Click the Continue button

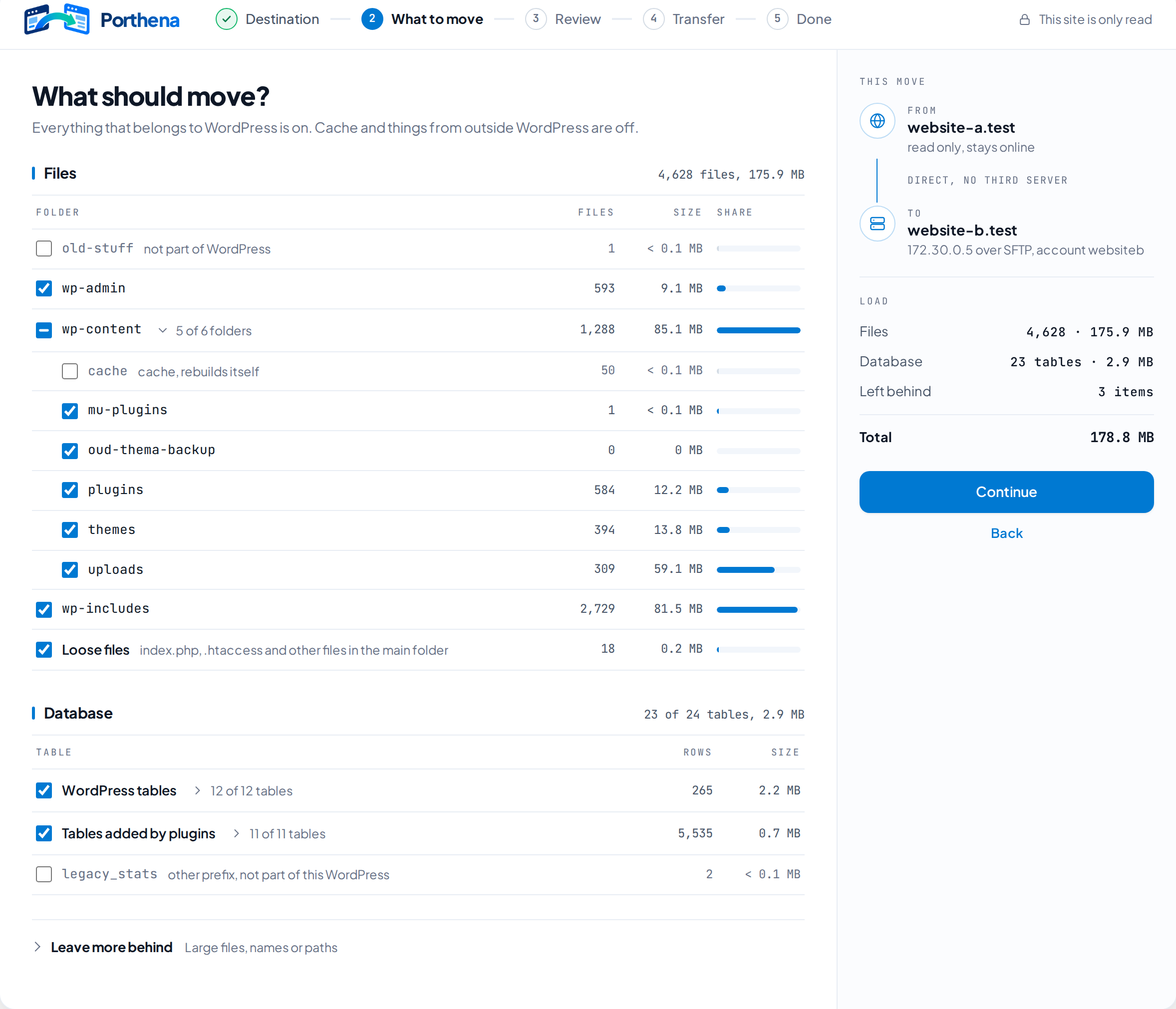[1006, 492]
